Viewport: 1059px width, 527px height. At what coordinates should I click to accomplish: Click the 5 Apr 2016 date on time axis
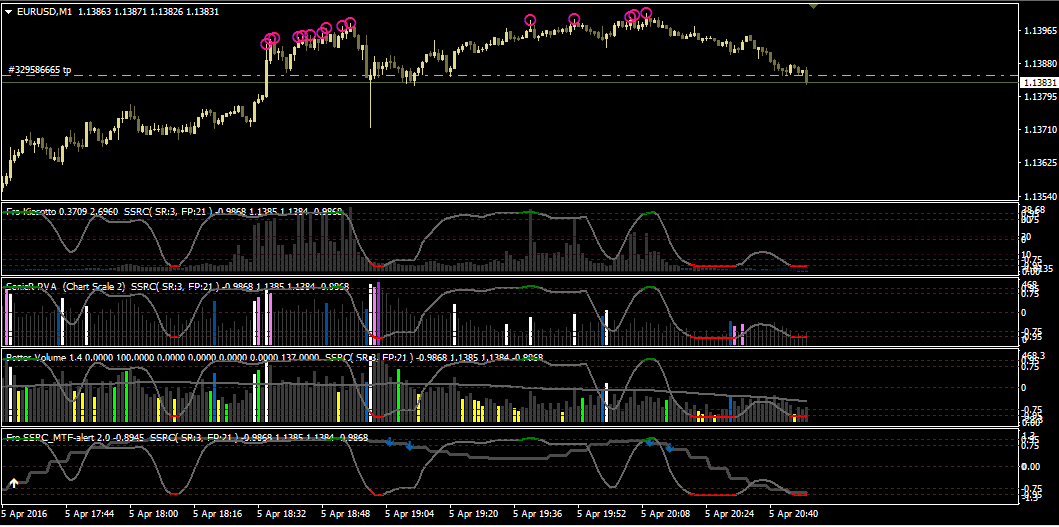point(25,513)
